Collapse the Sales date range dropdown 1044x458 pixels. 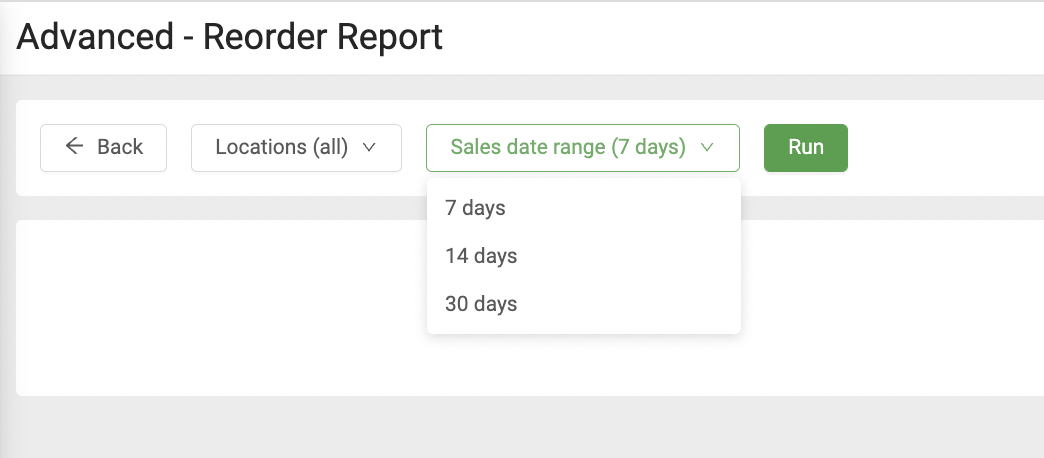[x=582, y=148]
